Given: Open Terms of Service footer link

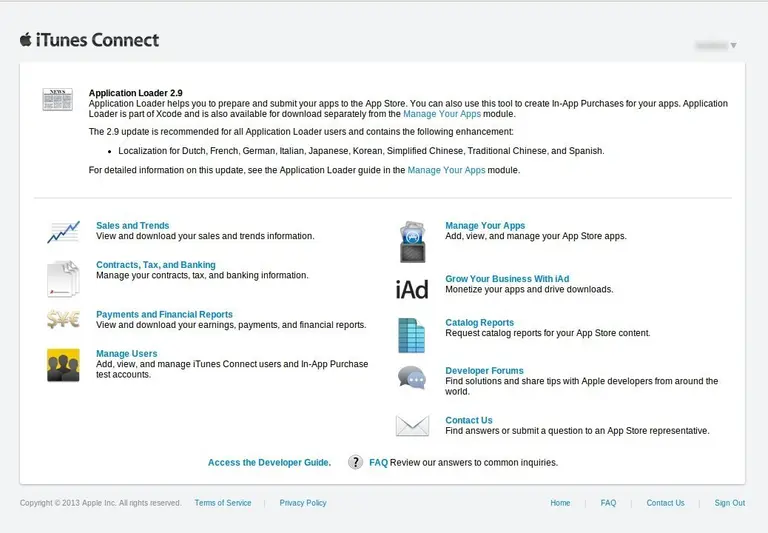Looking at the screenshot, I should (x=223, y=503).
